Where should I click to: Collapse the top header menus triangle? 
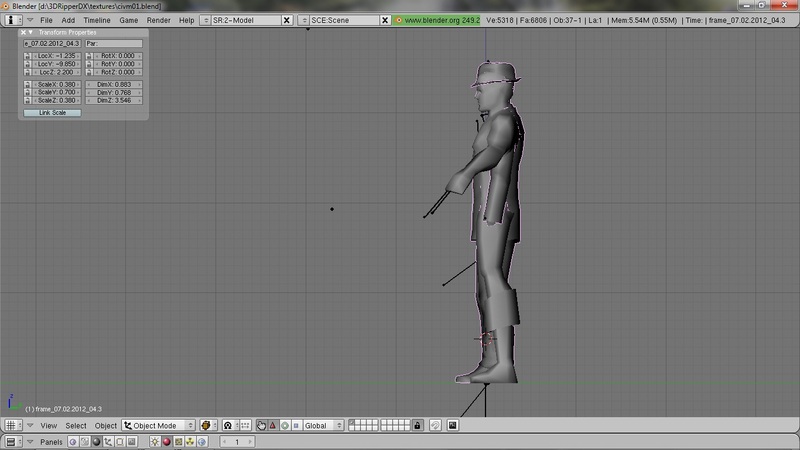[30, 20]
